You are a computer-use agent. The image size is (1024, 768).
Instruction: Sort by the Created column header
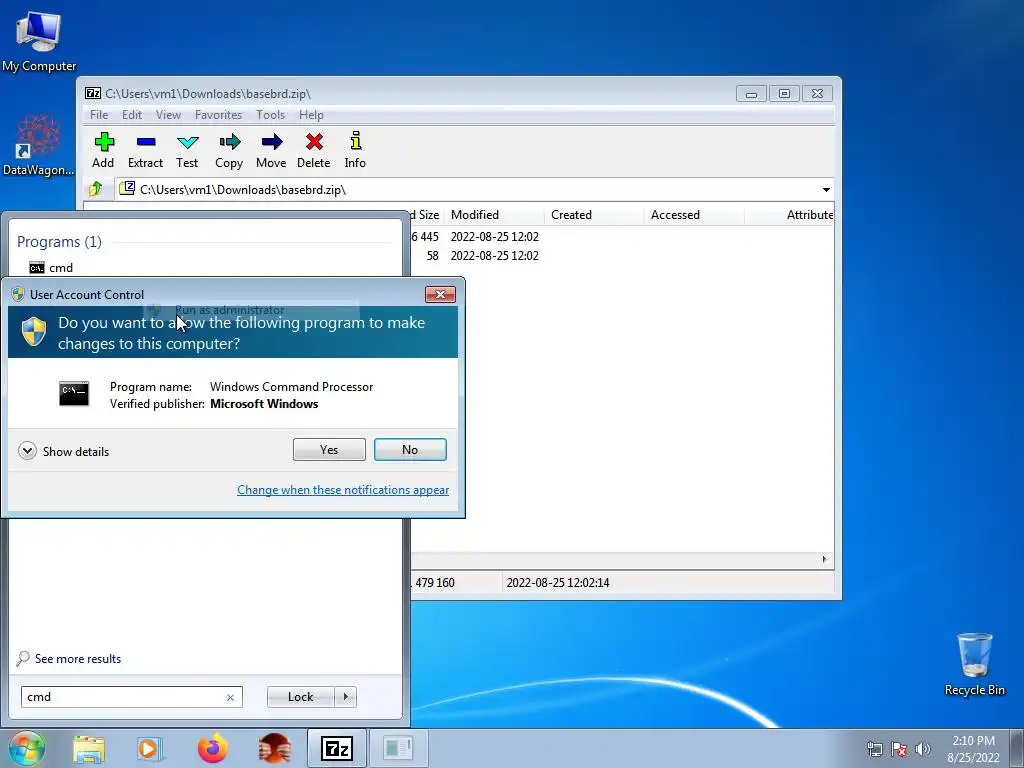point(594,215)
